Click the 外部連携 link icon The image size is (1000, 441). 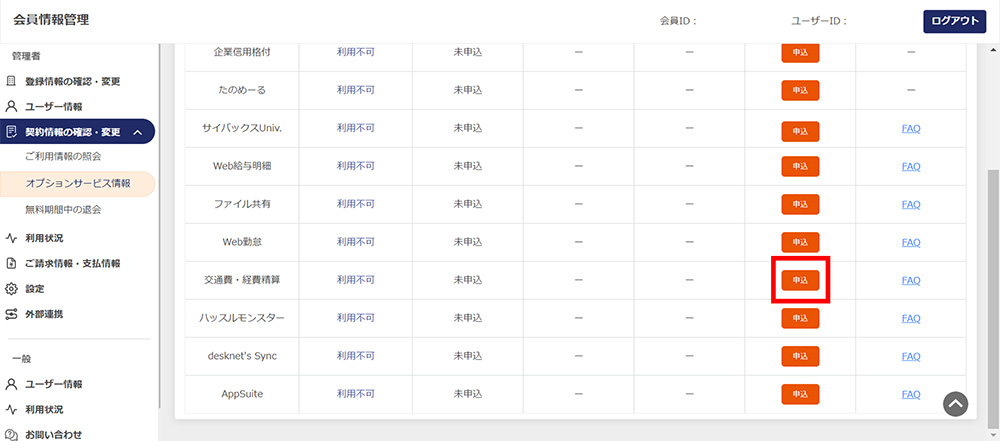coord(12,314)
